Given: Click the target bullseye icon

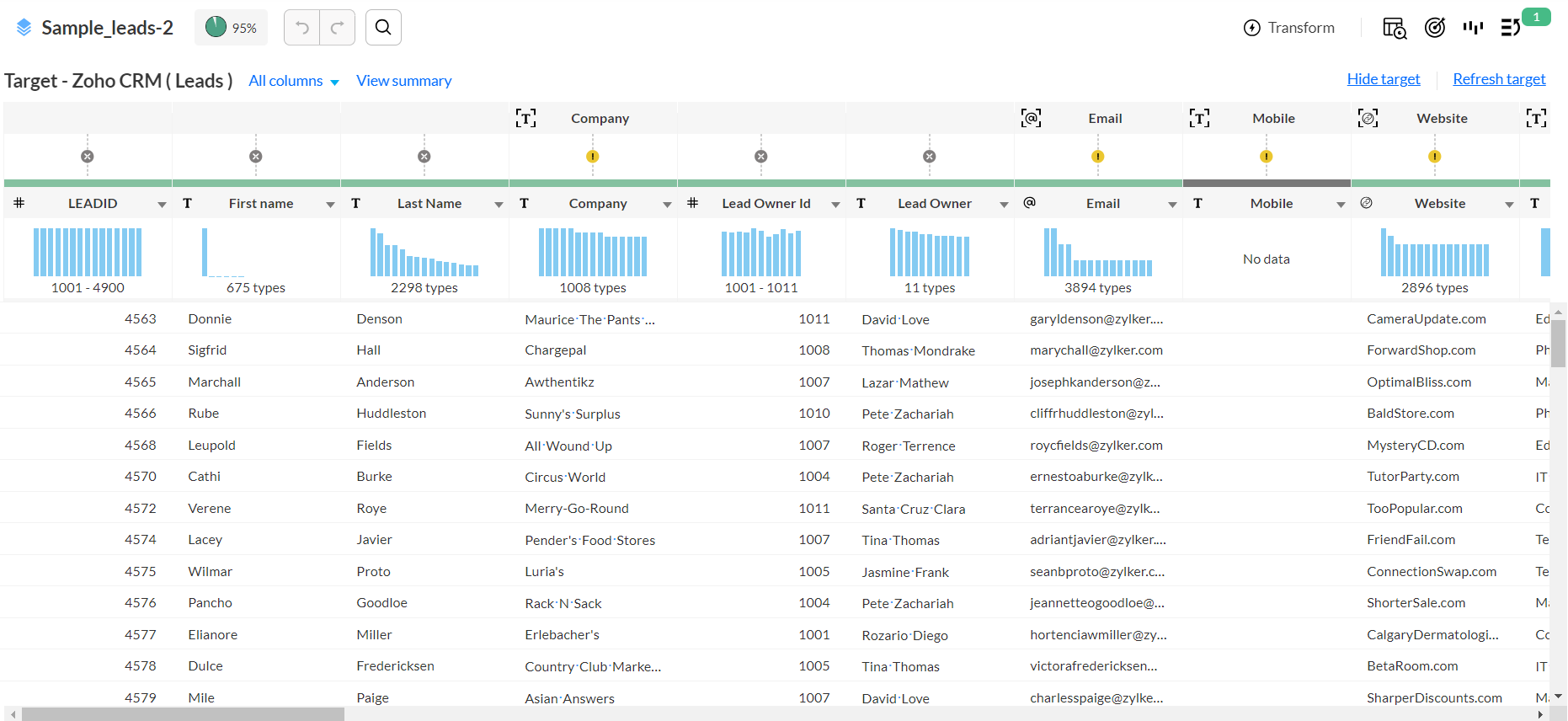Looking at the screenshot, I should pos(1435,28).
